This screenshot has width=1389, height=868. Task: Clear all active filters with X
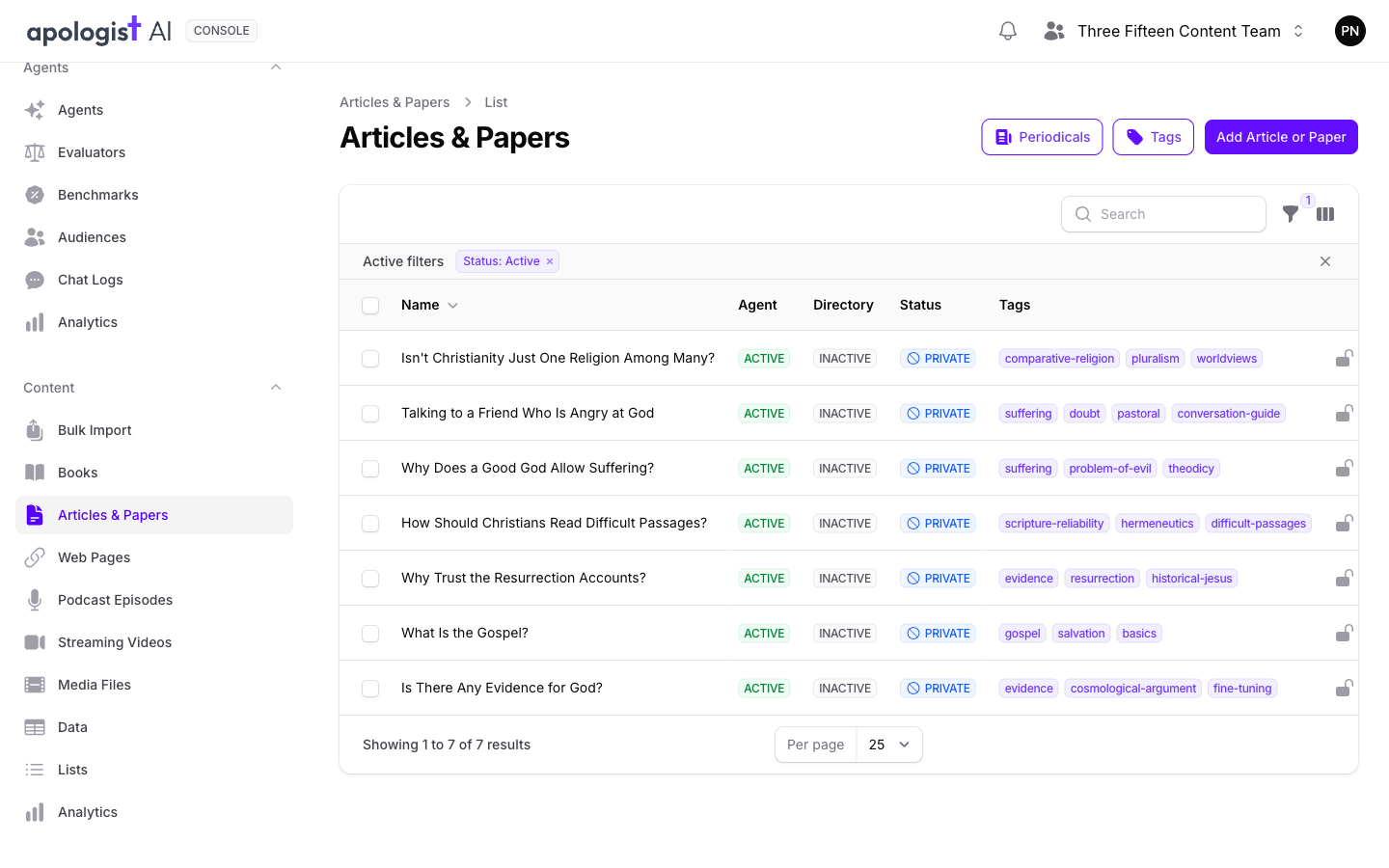pyautogui.click(x=1325, y=261)
